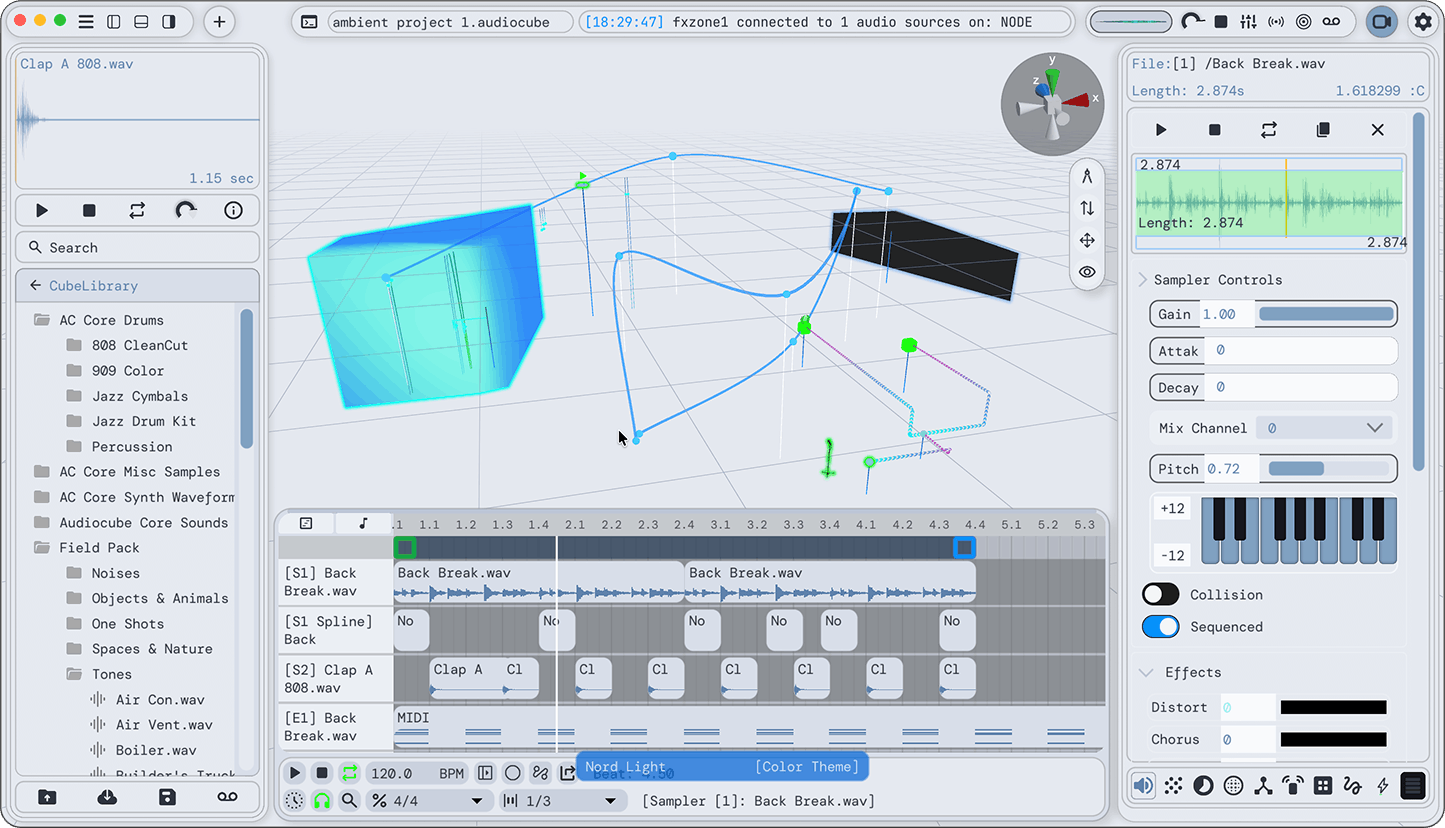Click the save disk icon in library footer
This screenshot has width=1445, height=828.
[167, 797]
